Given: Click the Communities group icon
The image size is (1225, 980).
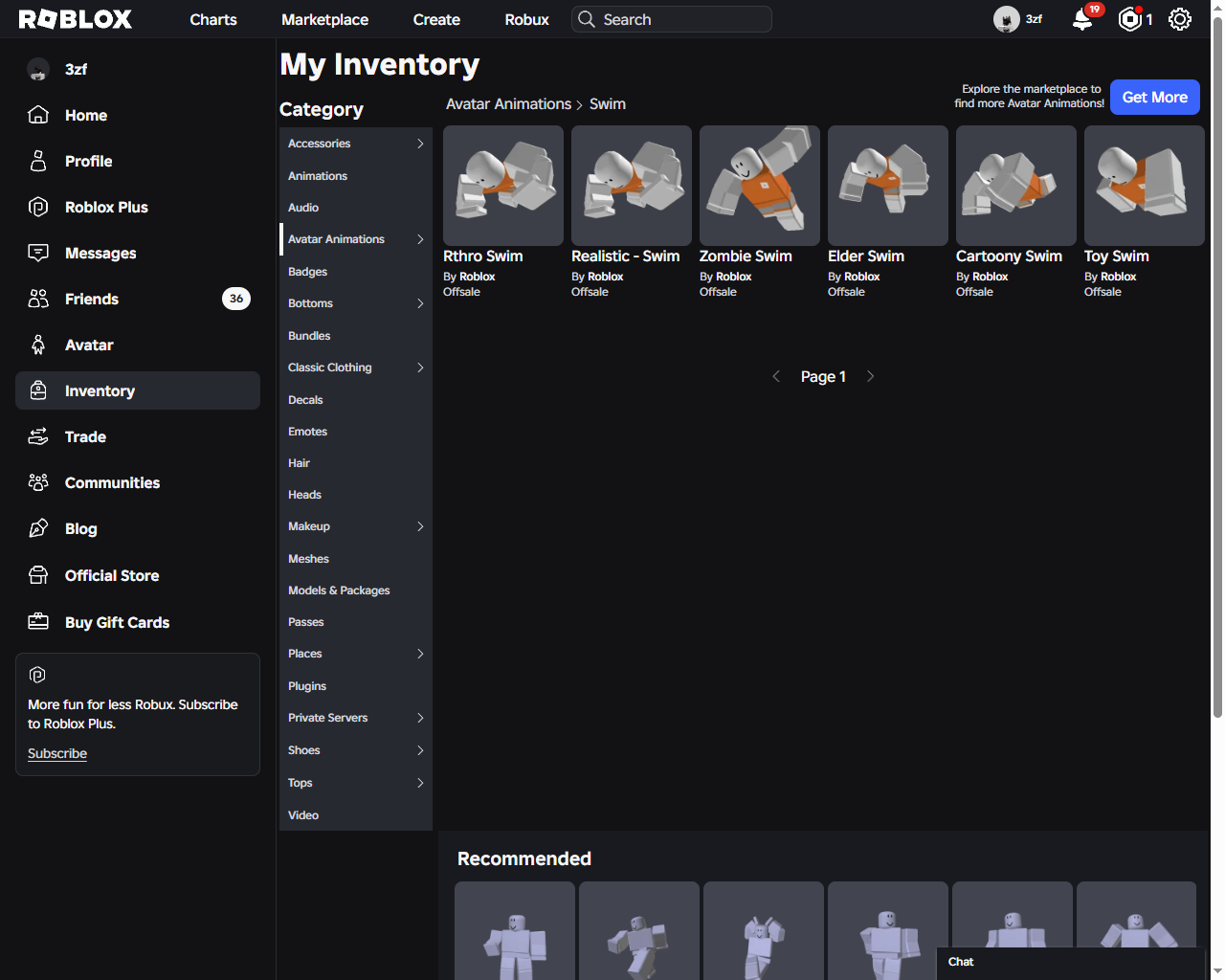Looking at the screenshot, I should tap(38, 482).
